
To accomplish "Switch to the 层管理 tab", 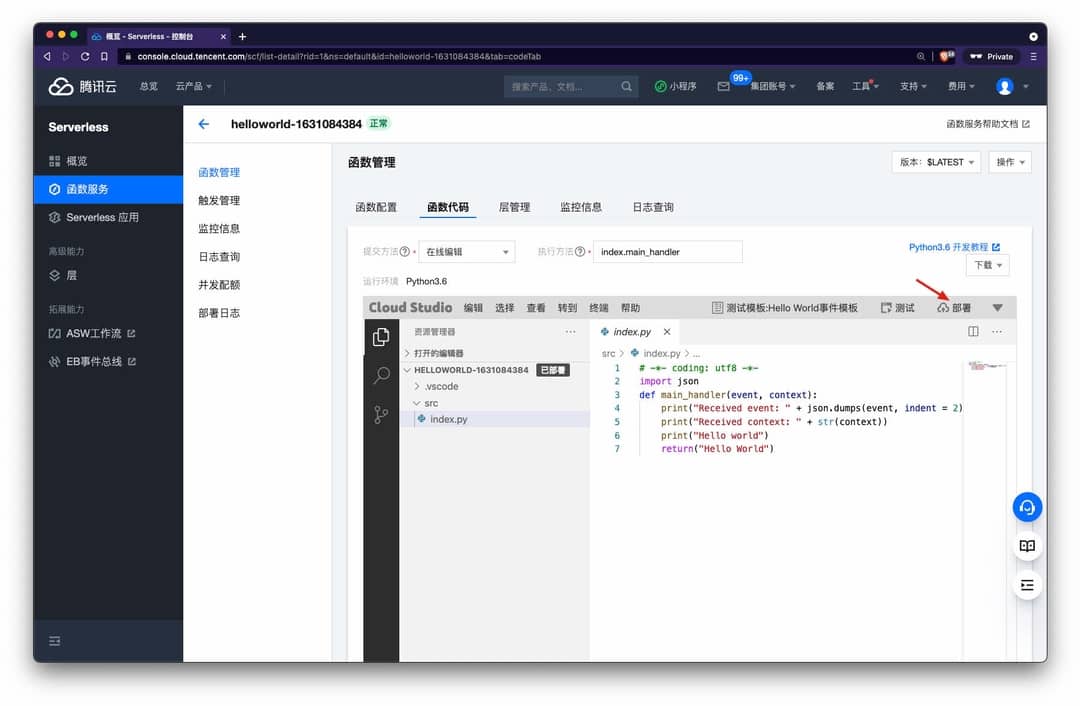I will (515, 207).
